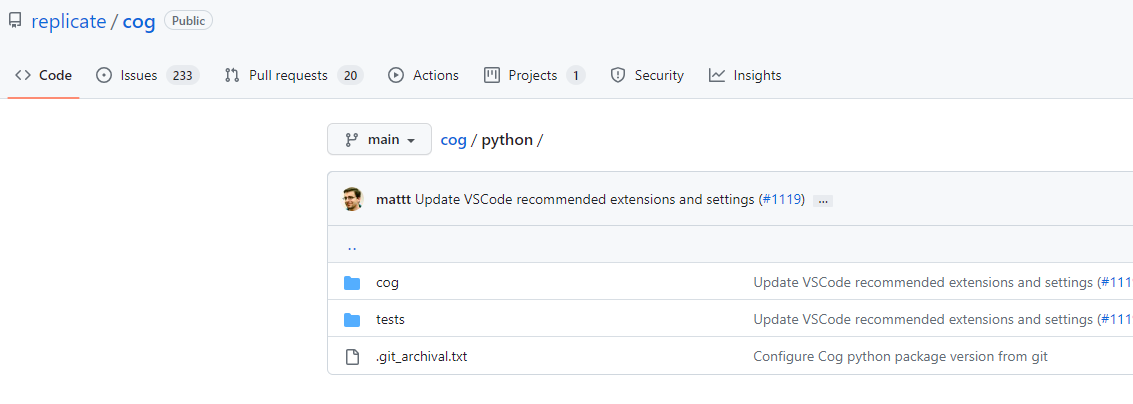1133x404 pixels.
Task: Click mattt's avatar in the commit row
Action: pyautogui.click(x=352, y=199)
